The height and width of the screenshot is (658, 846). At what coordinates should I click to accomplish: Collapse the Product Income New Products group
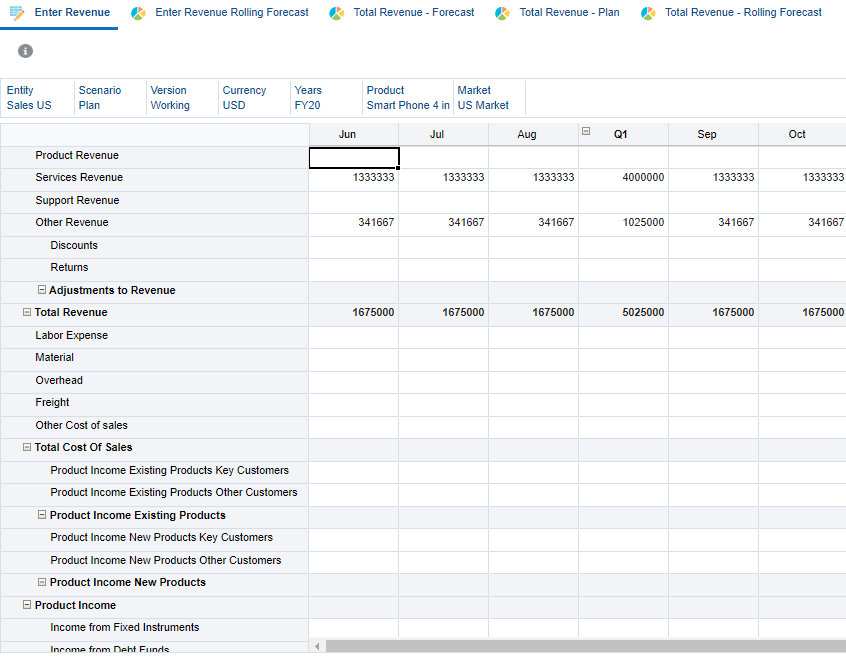coord(42,582)
